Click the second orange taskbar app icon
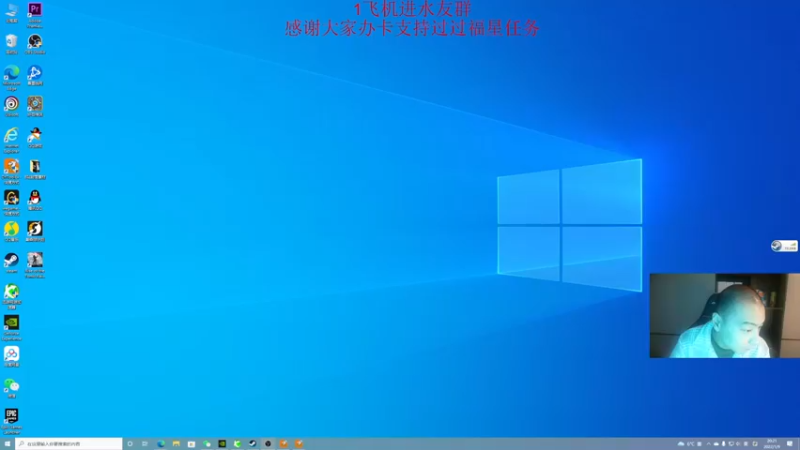Viewport: 800px width, 450px height. click(299, 444)
